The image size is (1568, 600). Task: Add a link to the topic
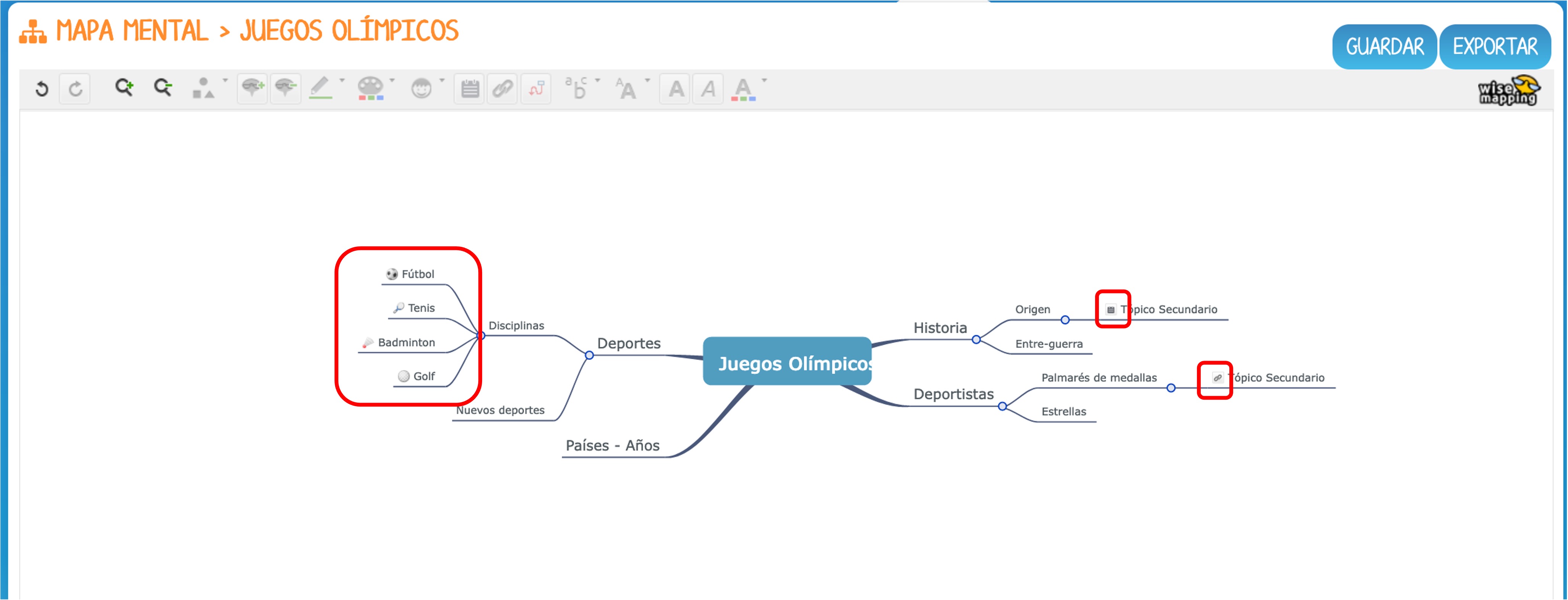pos(502,89)
